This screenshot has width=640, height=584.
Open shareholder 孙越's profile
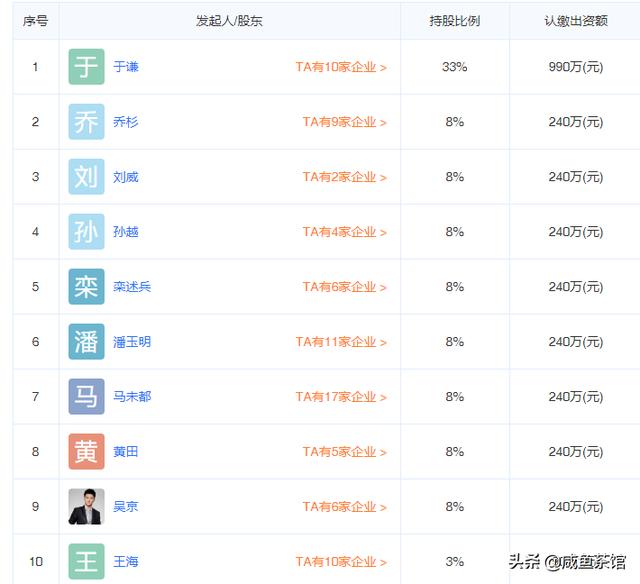coord(126,231)
